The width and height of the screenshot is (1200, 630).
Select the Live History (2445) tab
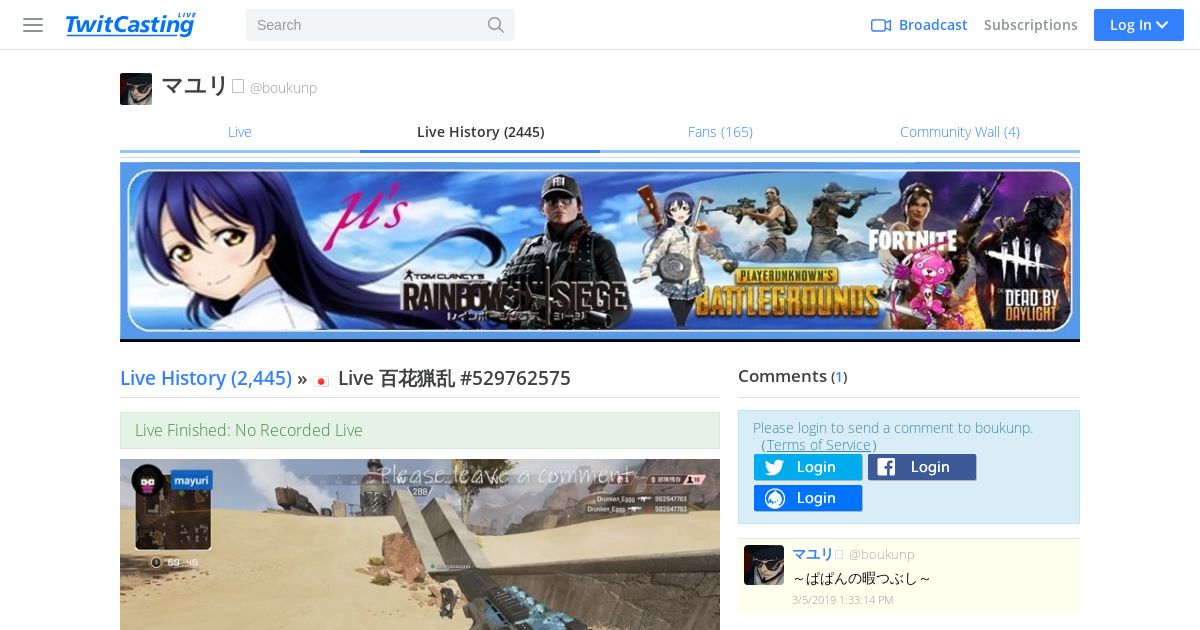click(480, 132)
